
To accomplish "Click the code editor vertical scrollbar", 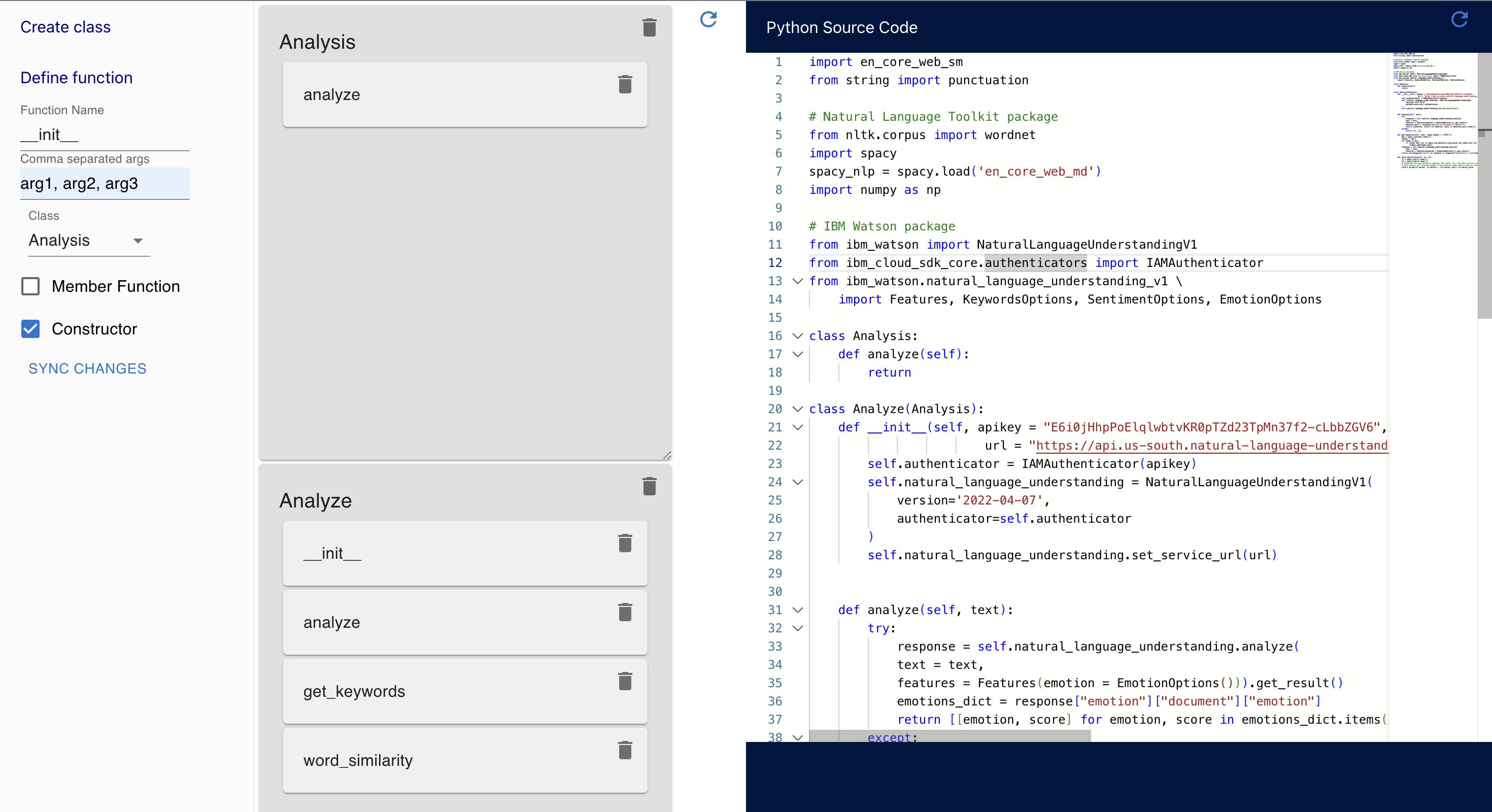I will click(x=1484, y=185).
